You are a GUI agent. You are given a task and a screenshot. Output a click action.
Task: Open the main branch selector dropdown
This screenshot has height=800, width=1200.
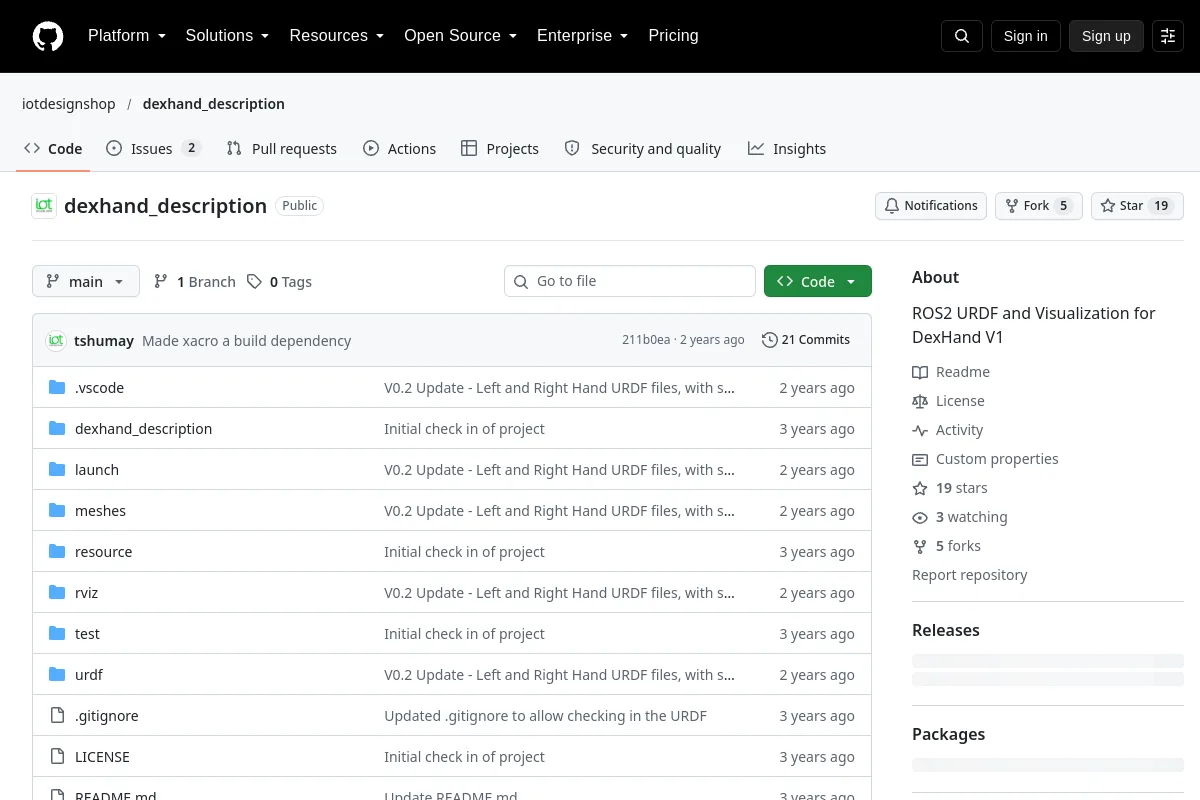point(86,282)
